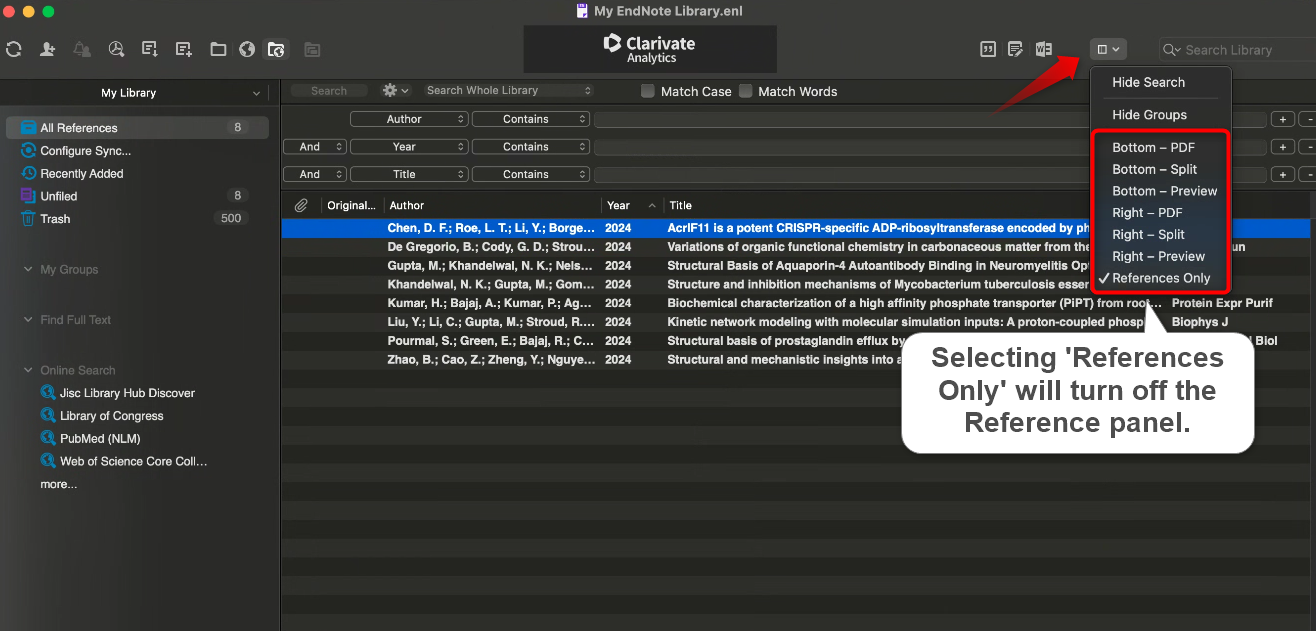Click the Search button above the fields
The height and width of the screenshot is (631, 1316).
point(329,90)
